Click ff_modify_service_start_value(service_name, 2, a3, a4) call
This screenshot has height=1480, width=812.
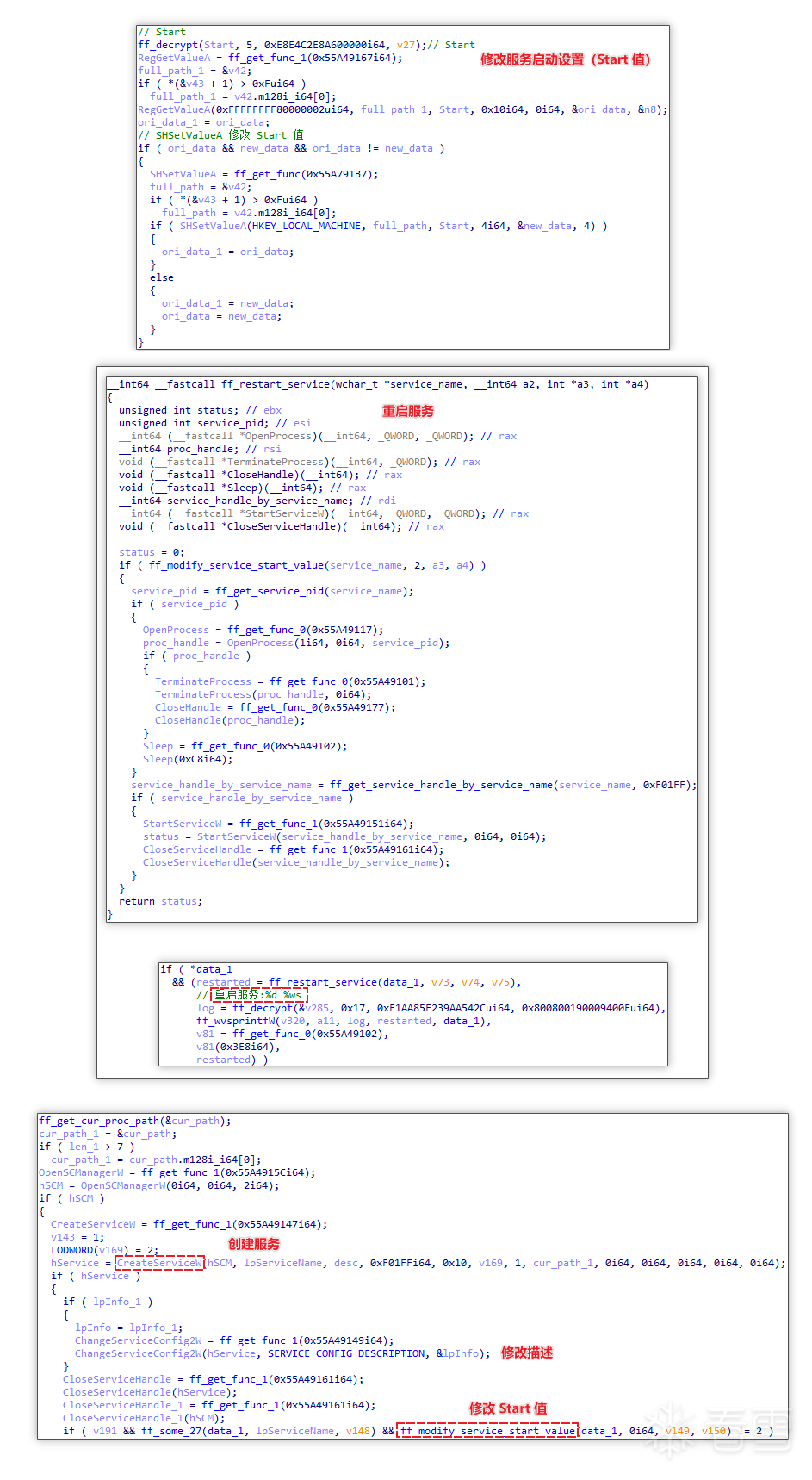[312, 565]
